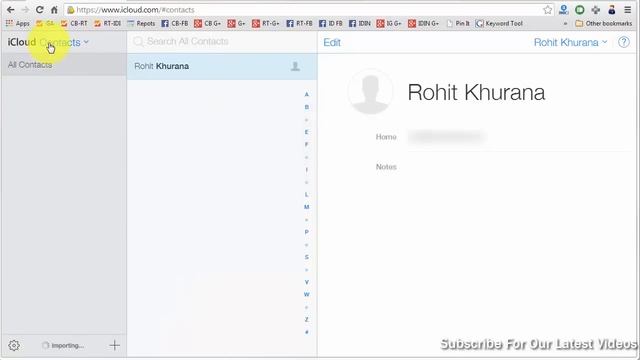Open the Other bookmarks folder

[603, 24]
